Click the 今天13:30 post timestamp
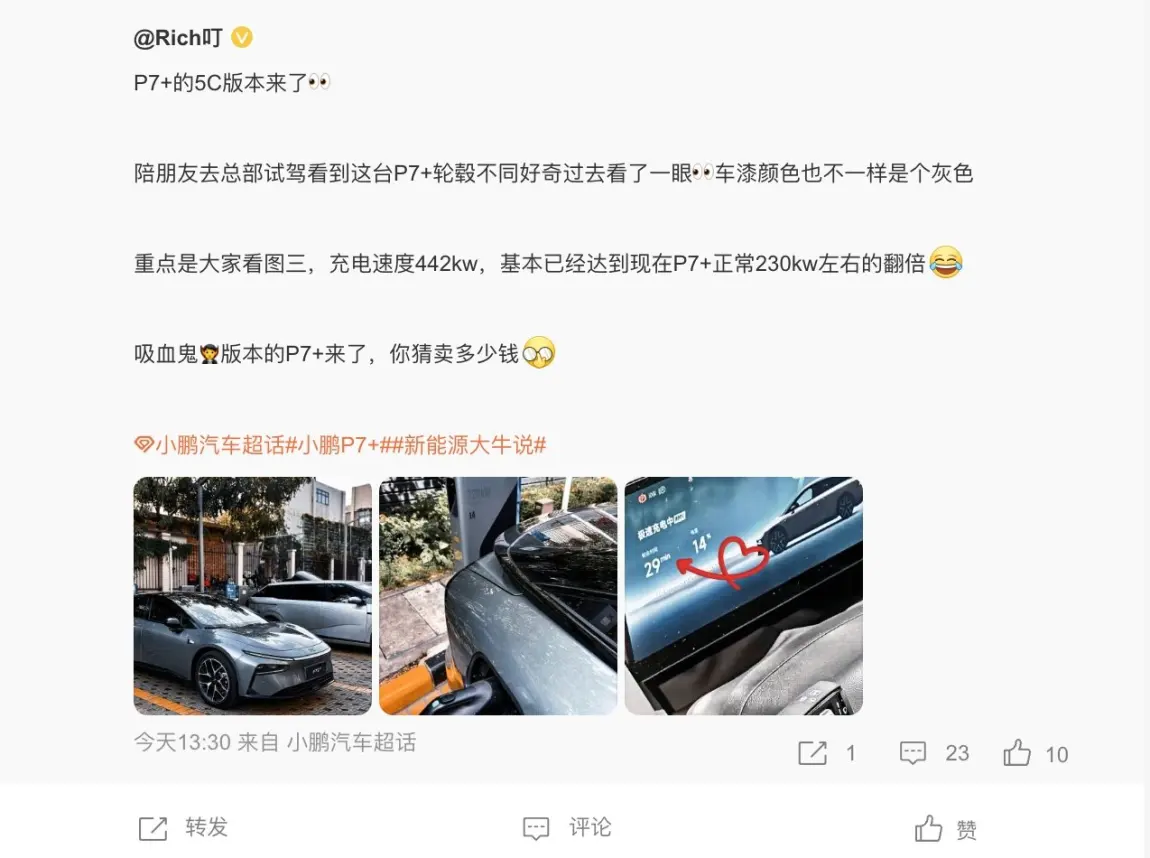The width and height of the screenshot is (1150, 858). click(183, 742)
